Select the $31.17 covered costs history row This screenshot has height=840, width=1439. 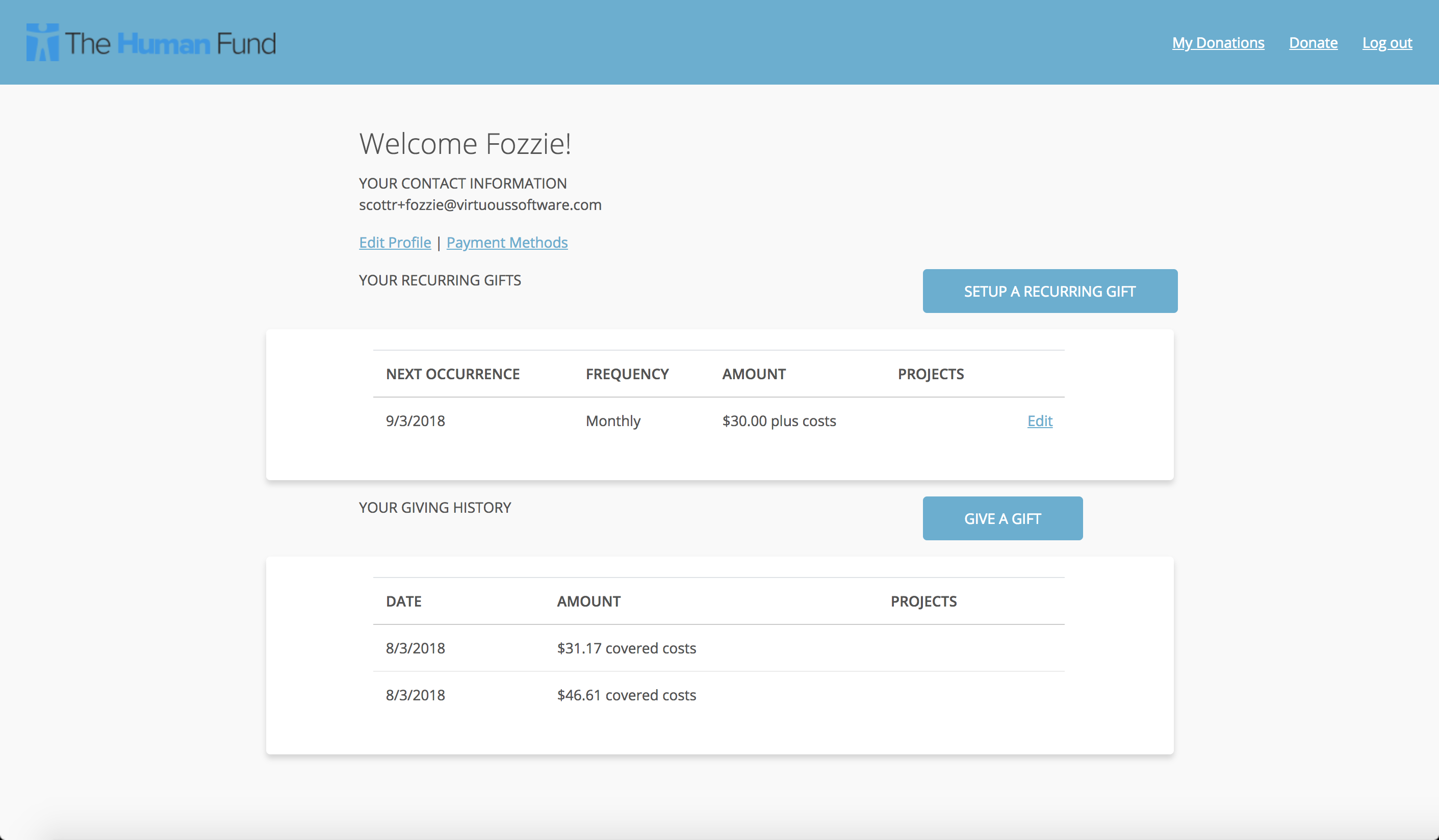click(x=626, y=648)
